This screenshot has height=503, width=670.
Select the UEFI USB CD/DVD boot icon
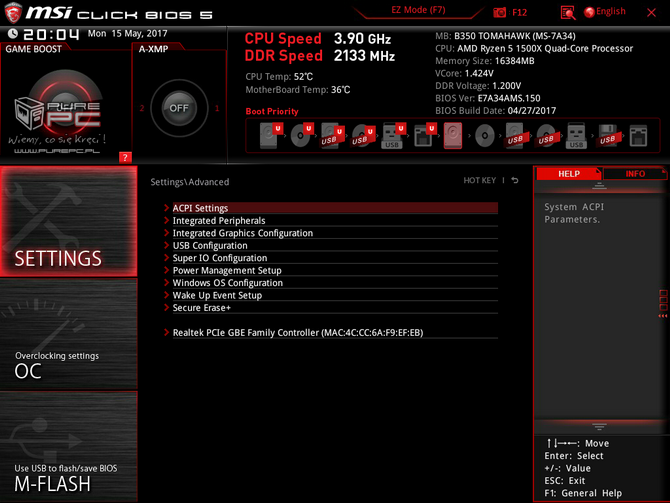click(x=363, y=135)
